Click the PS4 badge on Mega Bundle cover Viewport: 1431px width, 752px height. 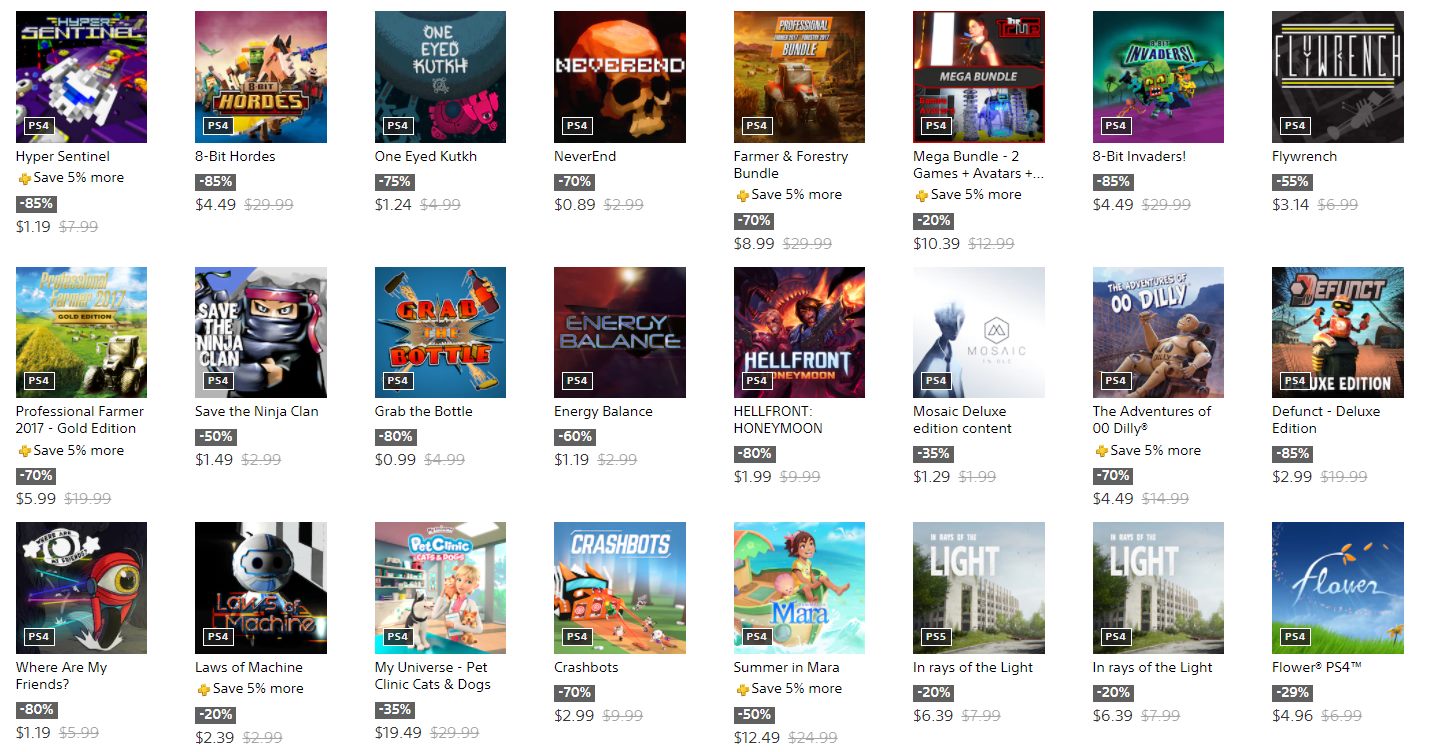pos(936,126)
